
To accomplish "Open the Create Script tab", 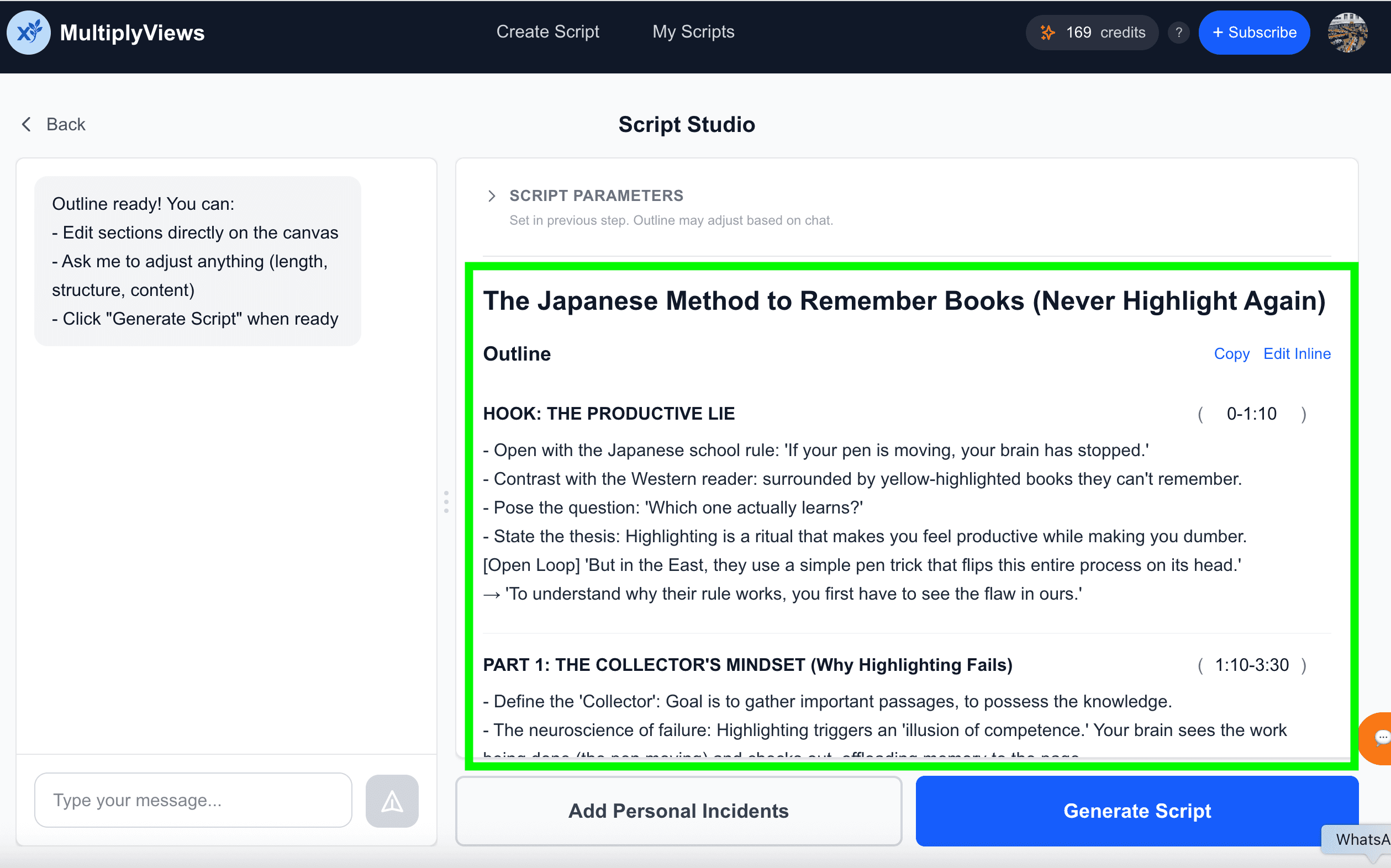I will click(x=547, y=31).
